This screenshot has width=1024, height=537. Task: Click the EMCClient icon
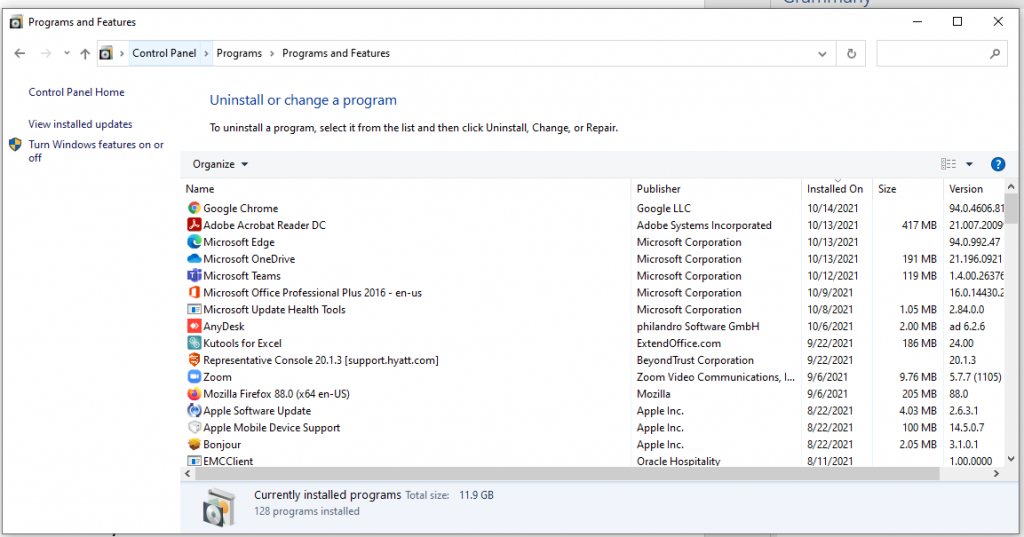click(x=194, y=461)
